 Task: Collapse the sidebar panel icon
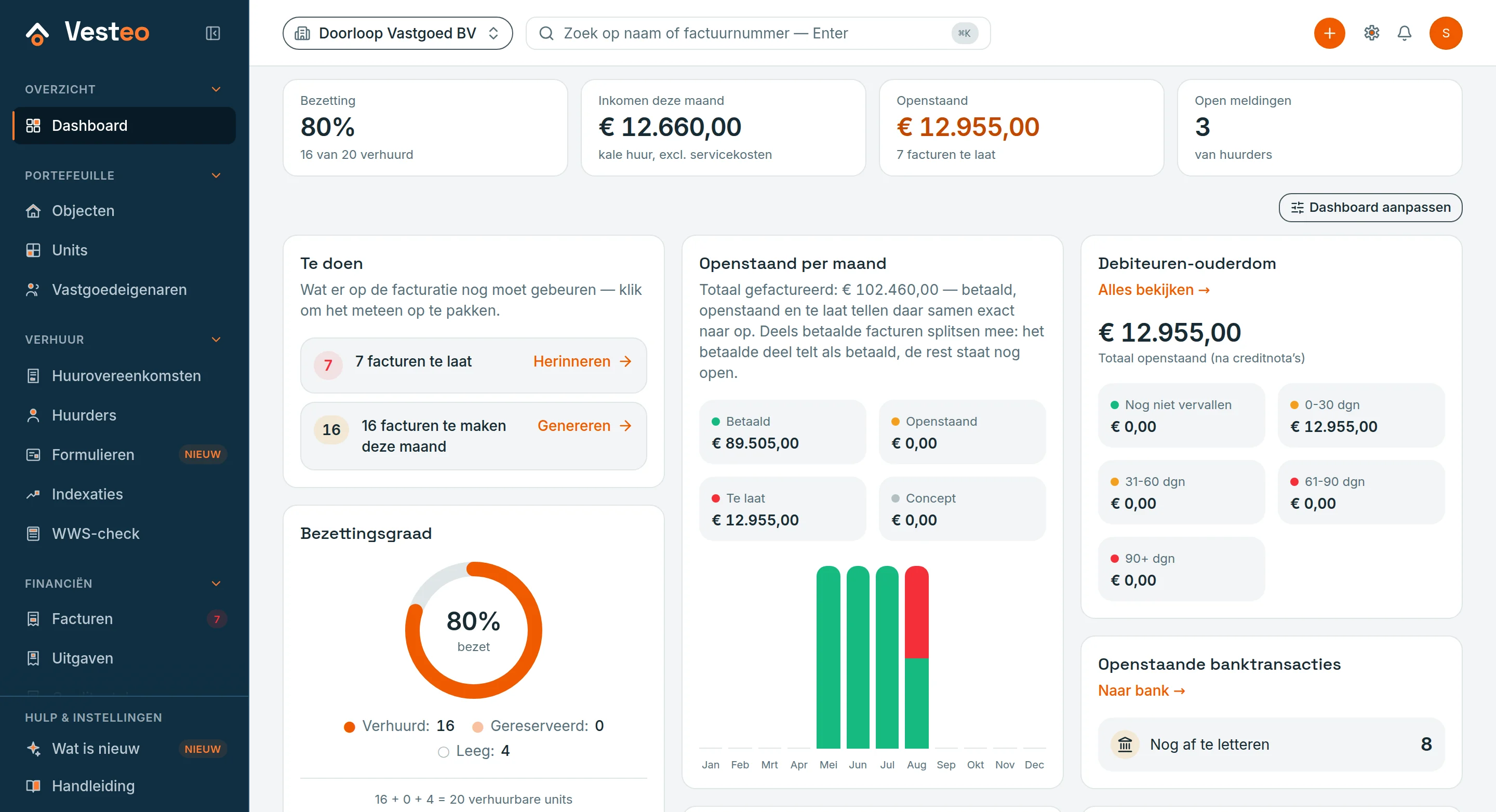(212, 33)
